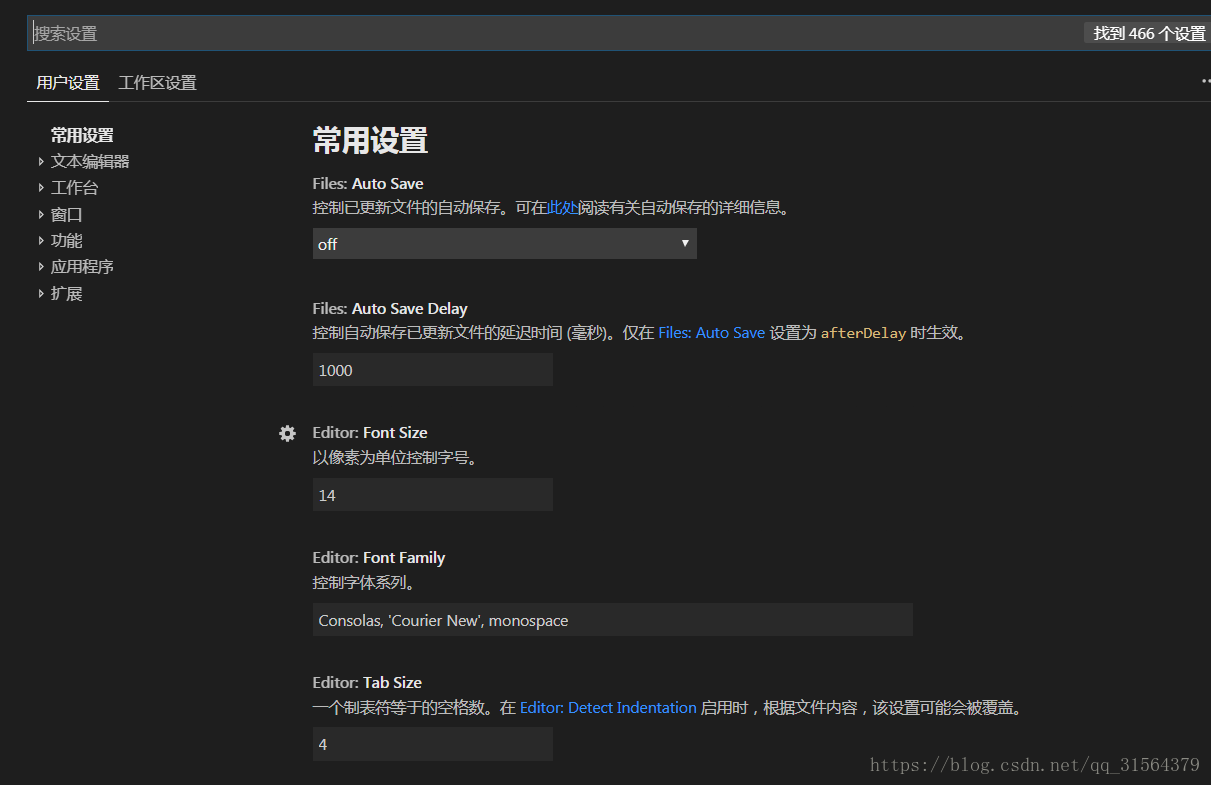Image resolution: width=1211 pixels, height=785 pixels.
Task: Click the Editor: Tab Size value field
Action: click(432, 744)
